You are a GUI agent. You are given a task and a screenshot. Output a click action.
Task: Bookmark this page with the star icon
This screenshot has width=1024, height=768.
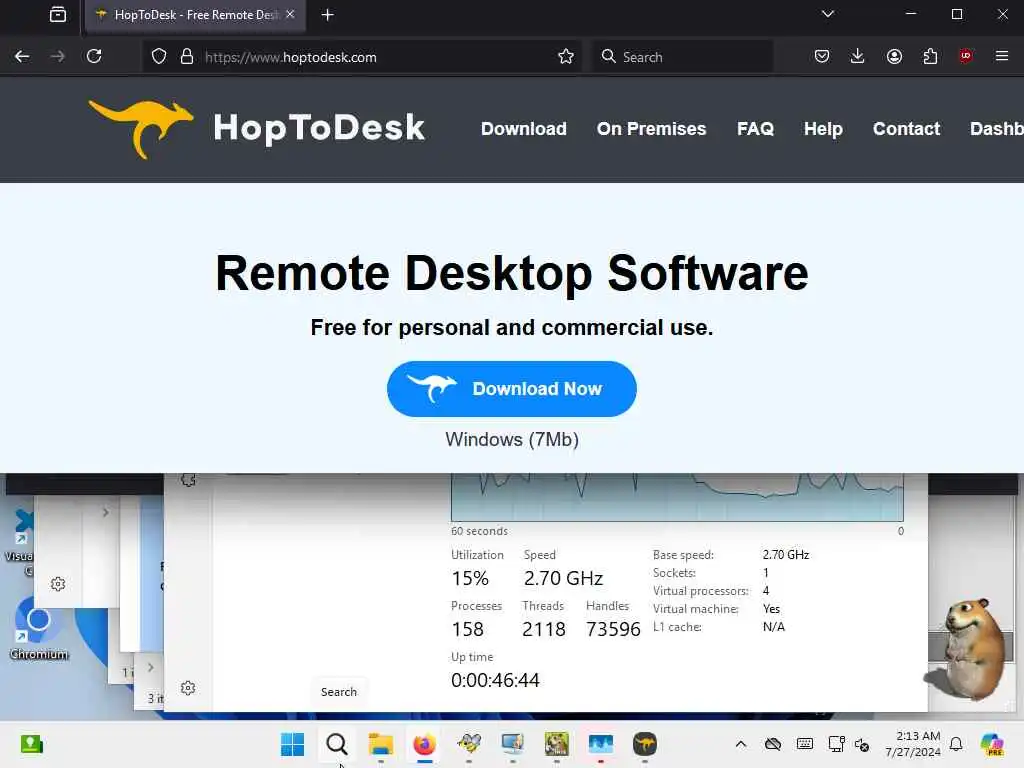pyautogui.click(x=566, y=57)
